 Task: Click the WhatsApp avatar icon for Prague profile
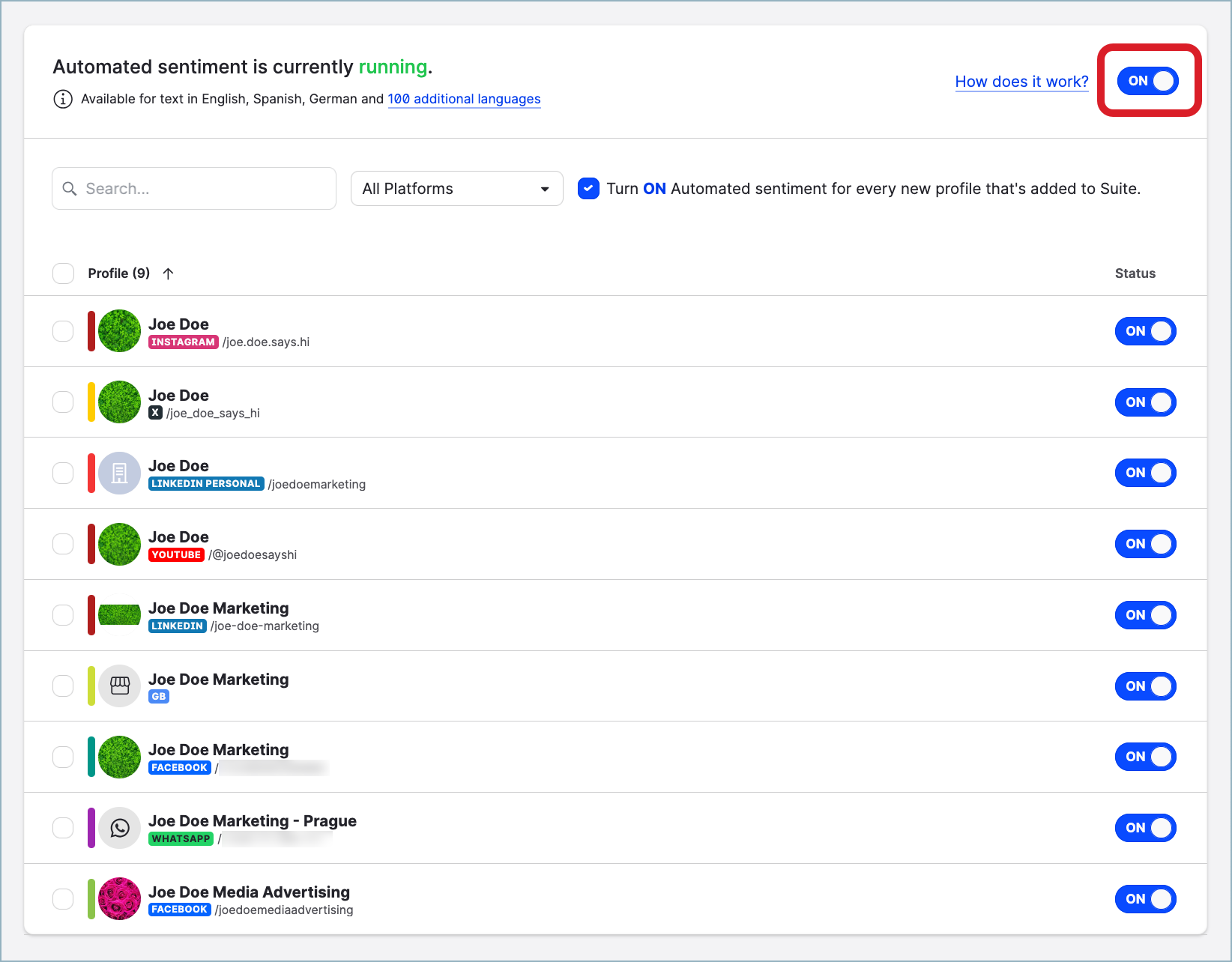point(118,828)
